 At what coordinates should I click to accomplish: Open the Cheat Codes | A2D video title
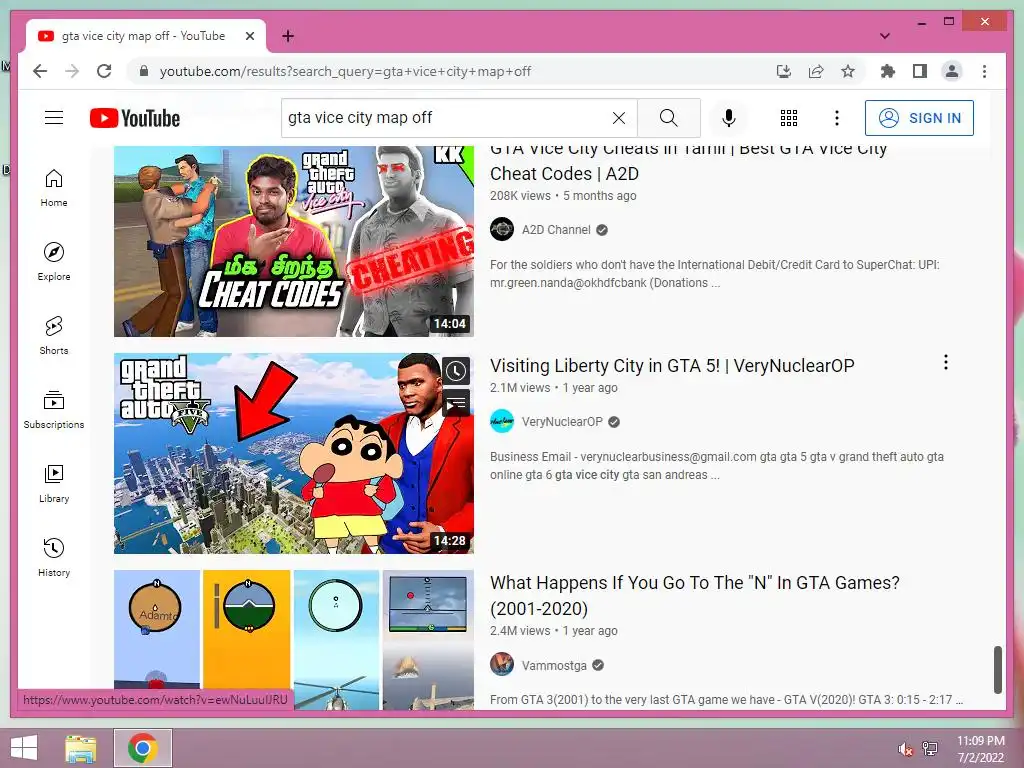(688, 161)
